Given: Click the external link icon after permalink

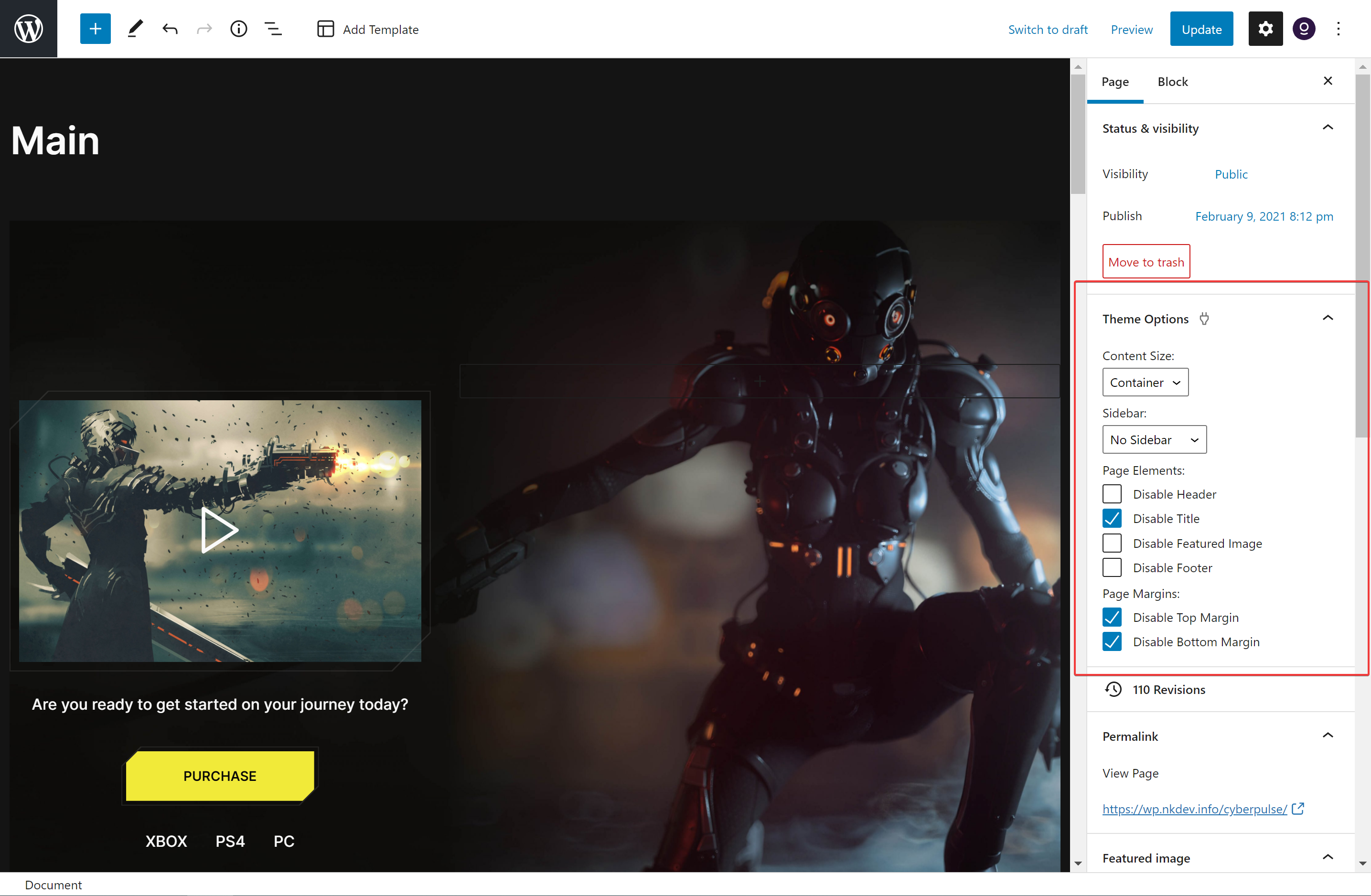Looking at the screenshot, I should [1298, 809].
